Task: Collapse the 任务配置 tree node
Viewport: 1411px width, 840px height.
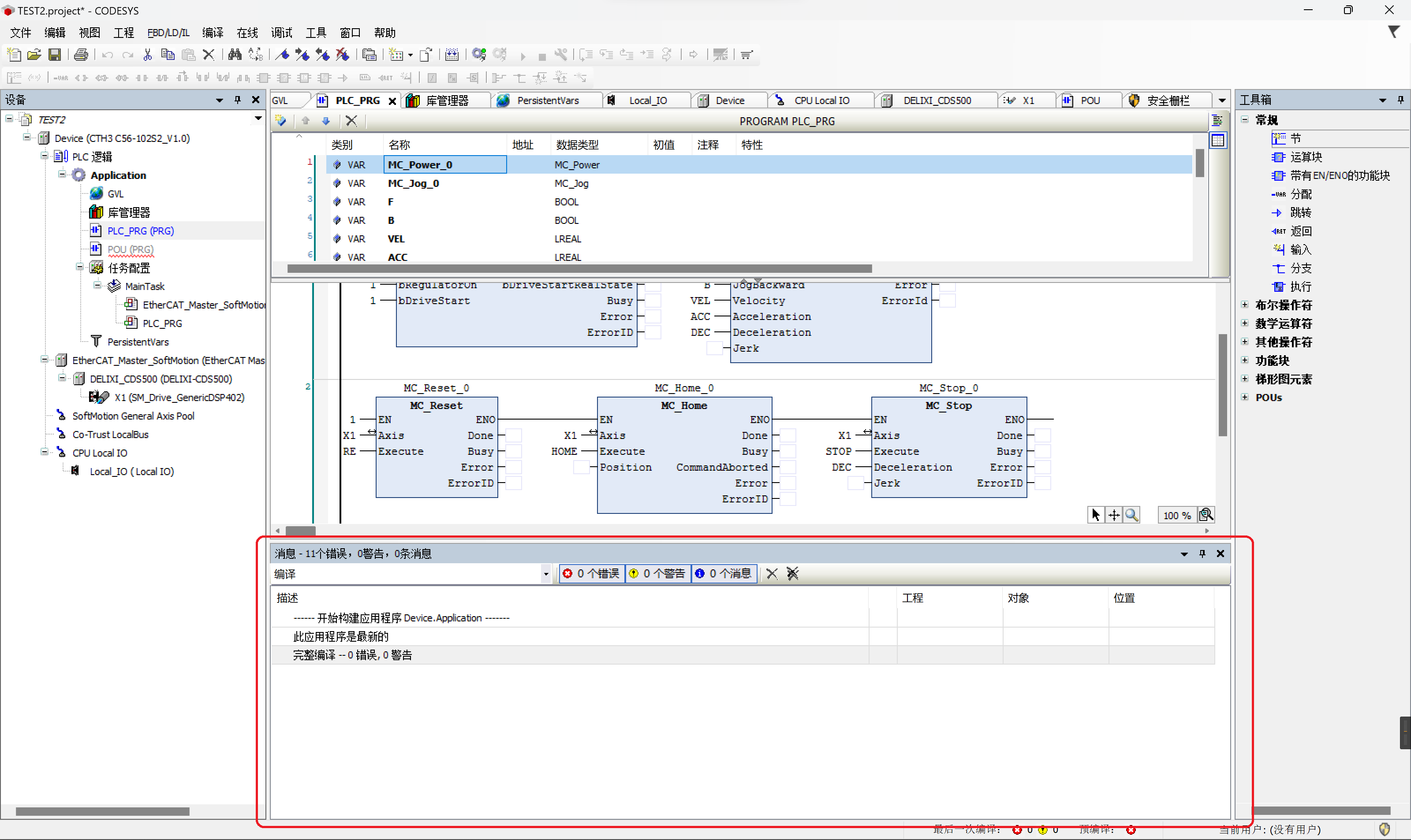Action: point(80,267)
